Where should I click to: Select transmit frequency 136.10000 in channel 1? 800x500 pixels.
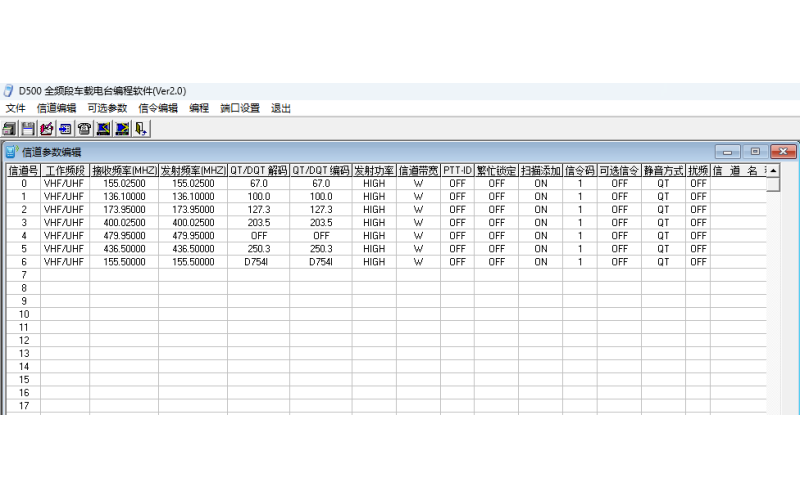point(193,196)
